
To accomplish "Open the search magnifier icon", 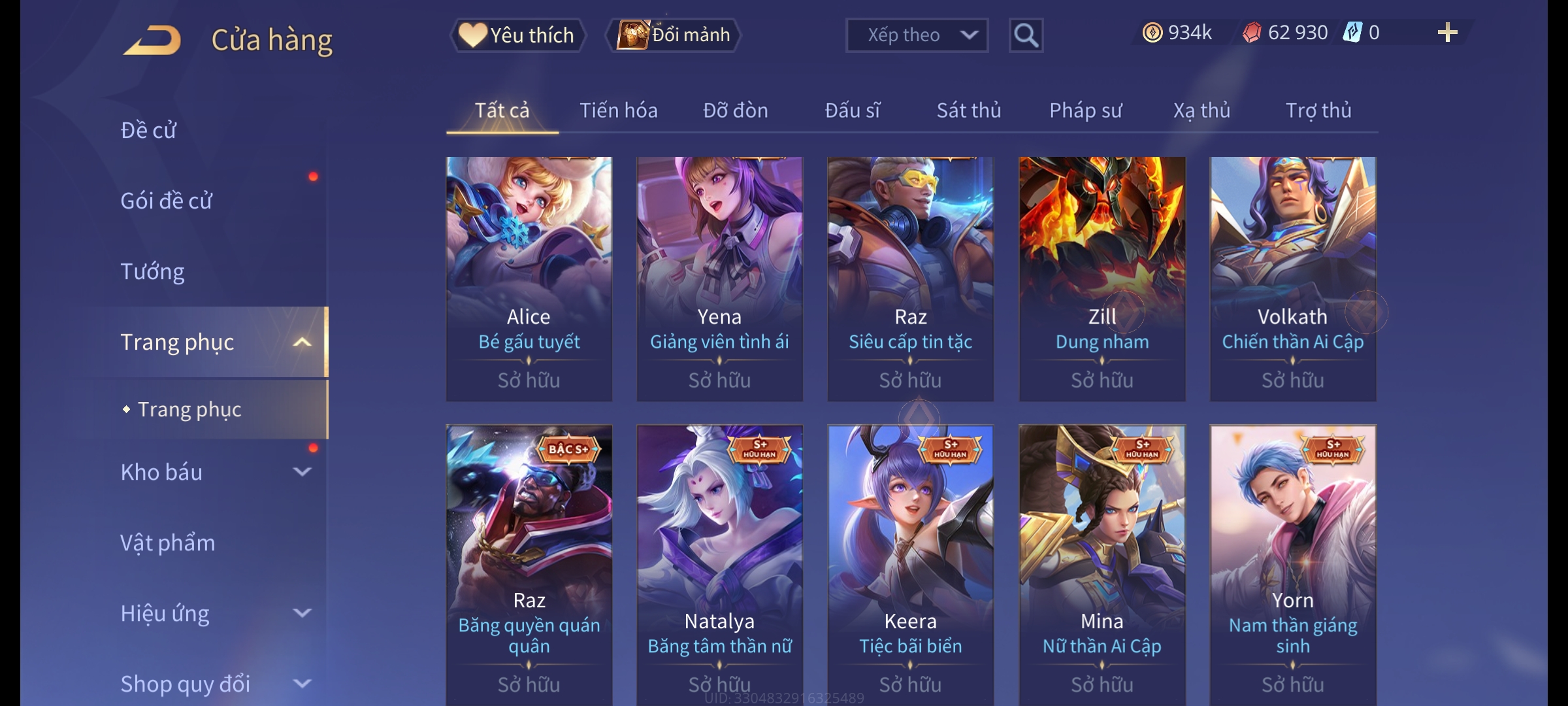I will tap(1026, 35).
